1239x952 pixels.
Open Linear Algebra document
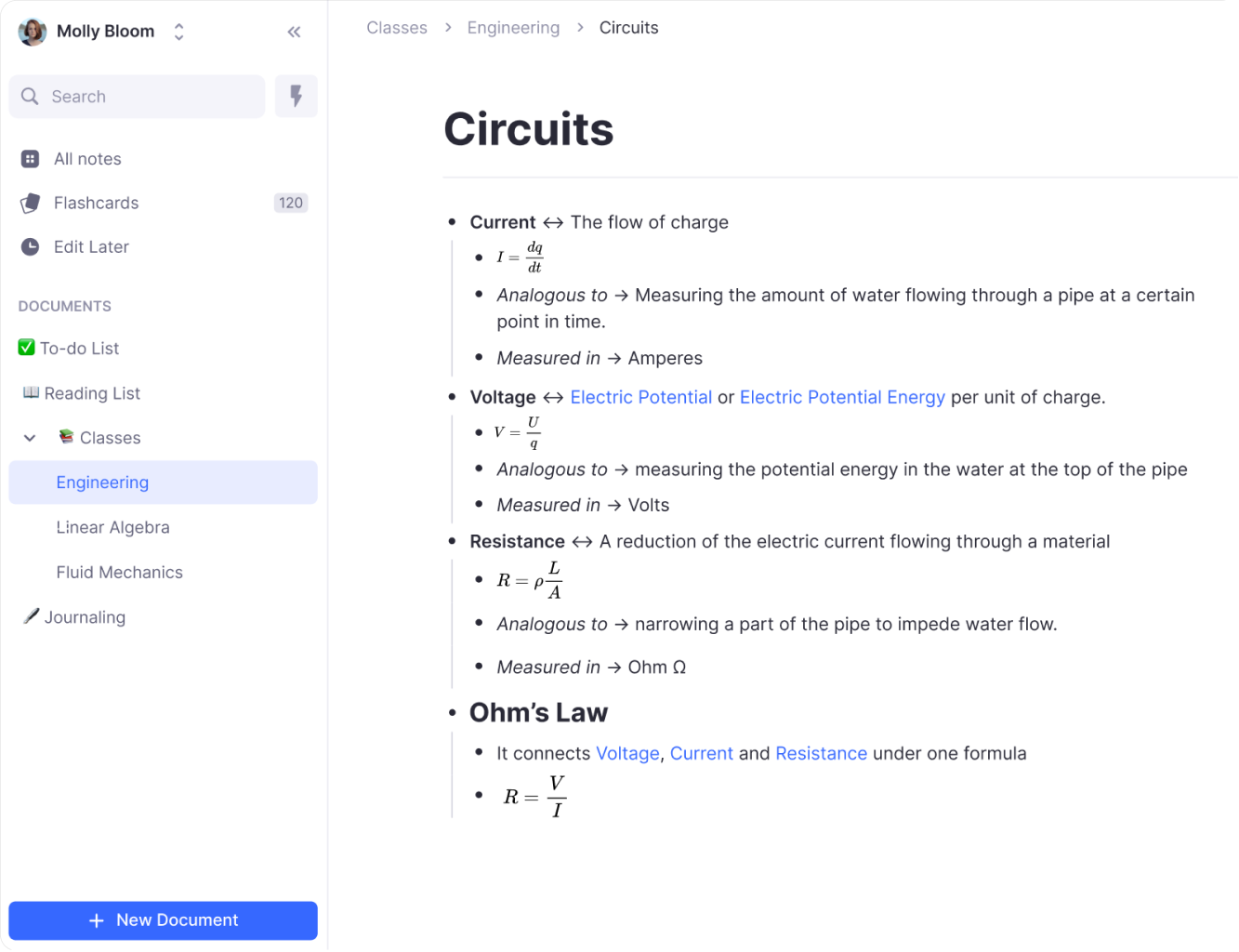point(113,527)
